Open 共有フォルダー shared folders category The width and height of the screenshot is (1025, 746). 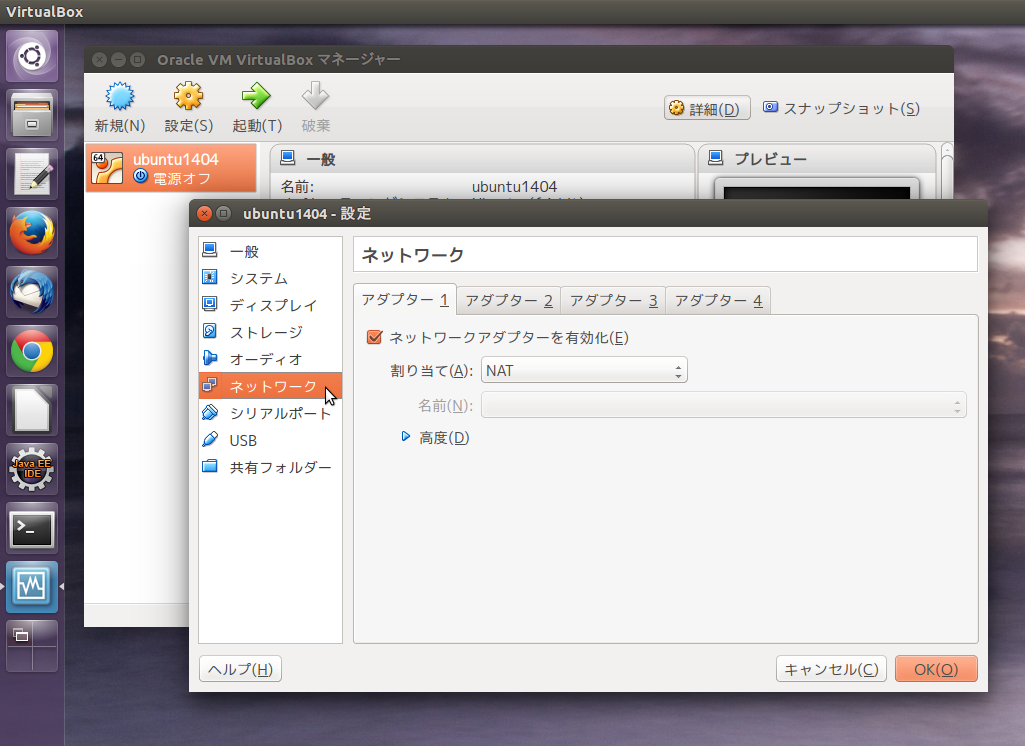pos(270,467)
